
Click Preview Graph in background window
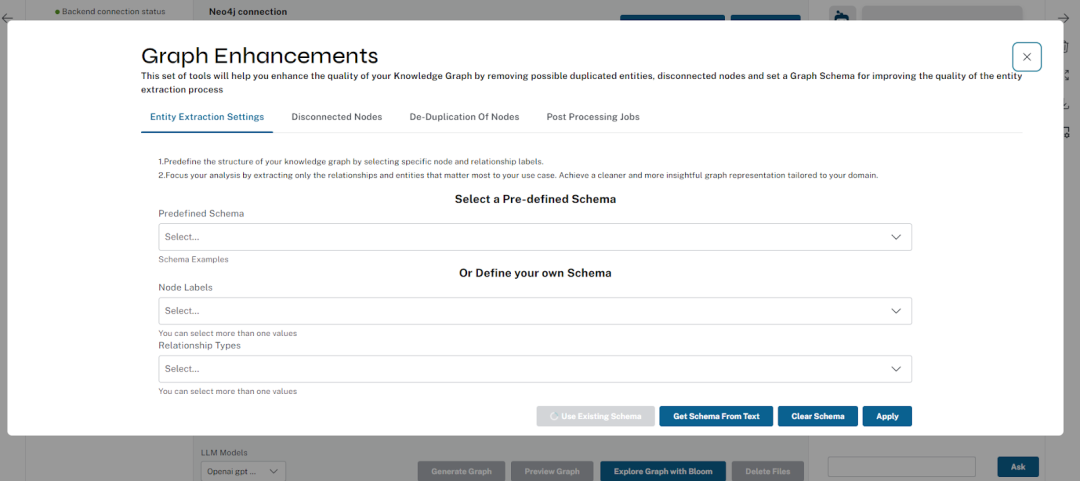click(x=552, y=471)
